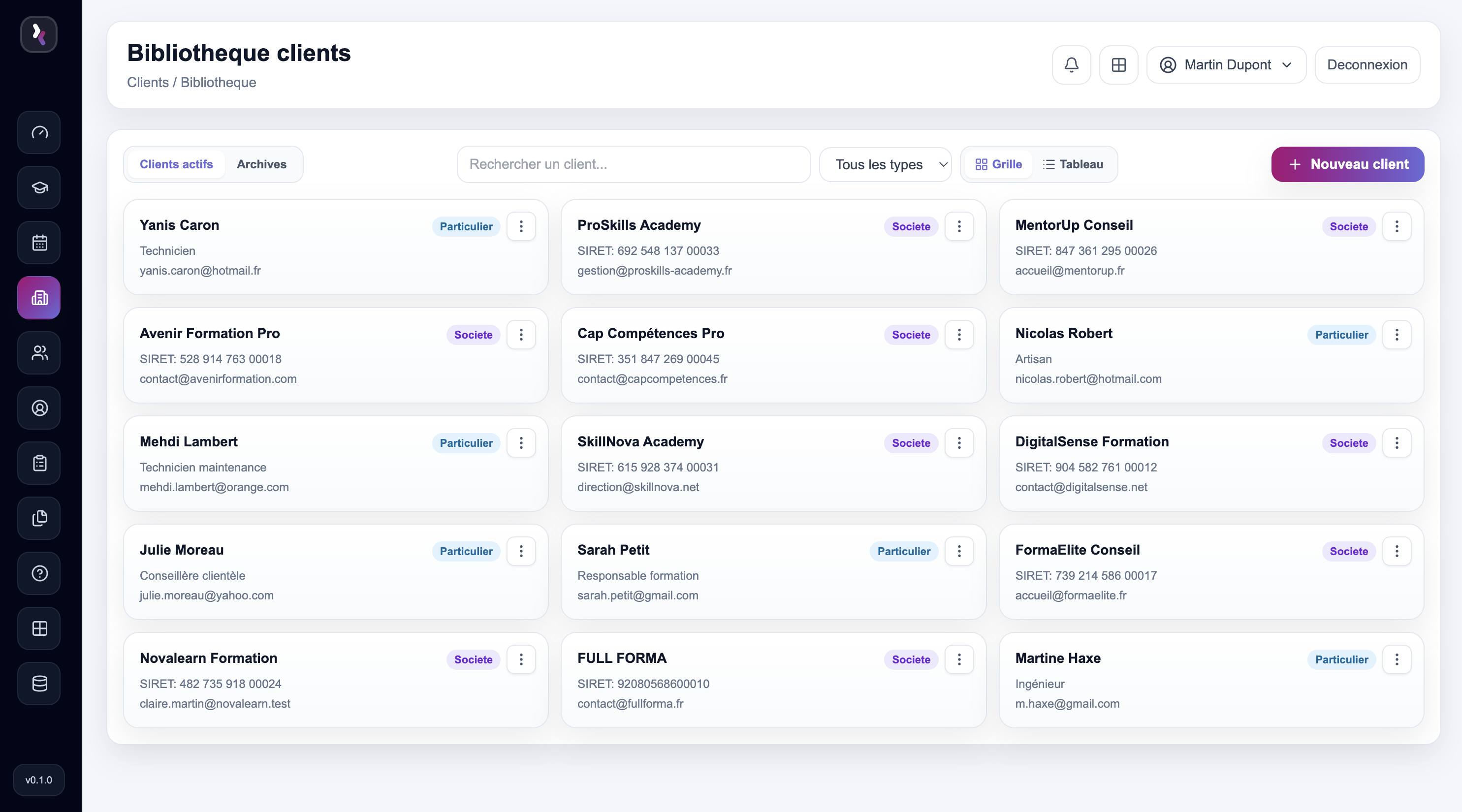
Task: Open three-dot menu for Yanis Caron
Action: point(520,226)
